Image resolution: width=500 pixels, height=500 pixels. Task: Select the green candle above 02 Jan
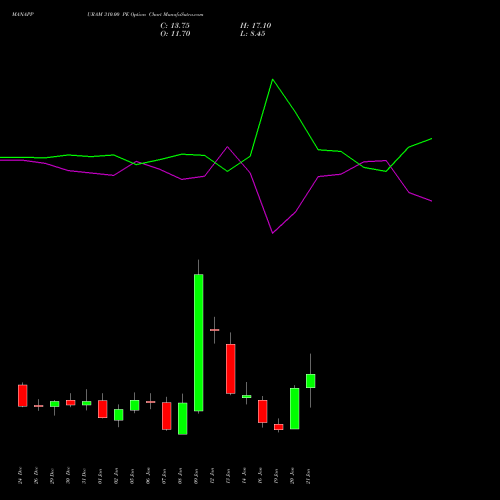click(x=119, y=415)
